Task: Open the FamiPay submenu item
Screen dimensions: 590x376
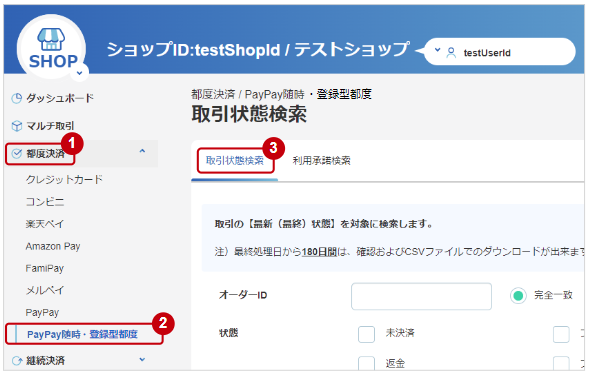Action: click(x=44, y=268)
